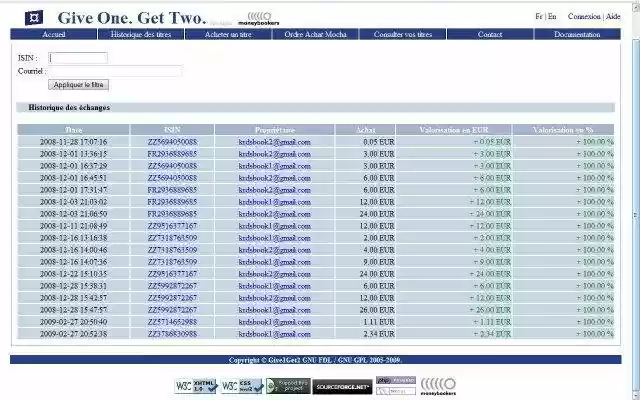Focus the ISIN input field
This screenshot has width=640, height=400.
78,58
